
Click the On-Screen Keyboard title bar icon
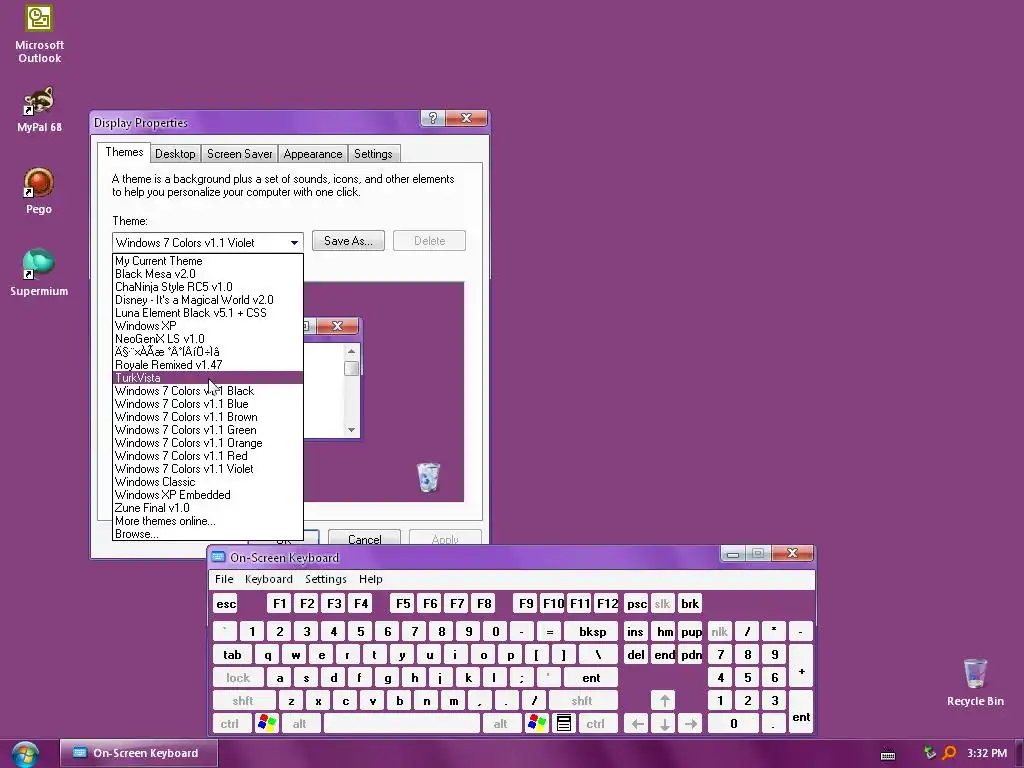tap(218, 557)
